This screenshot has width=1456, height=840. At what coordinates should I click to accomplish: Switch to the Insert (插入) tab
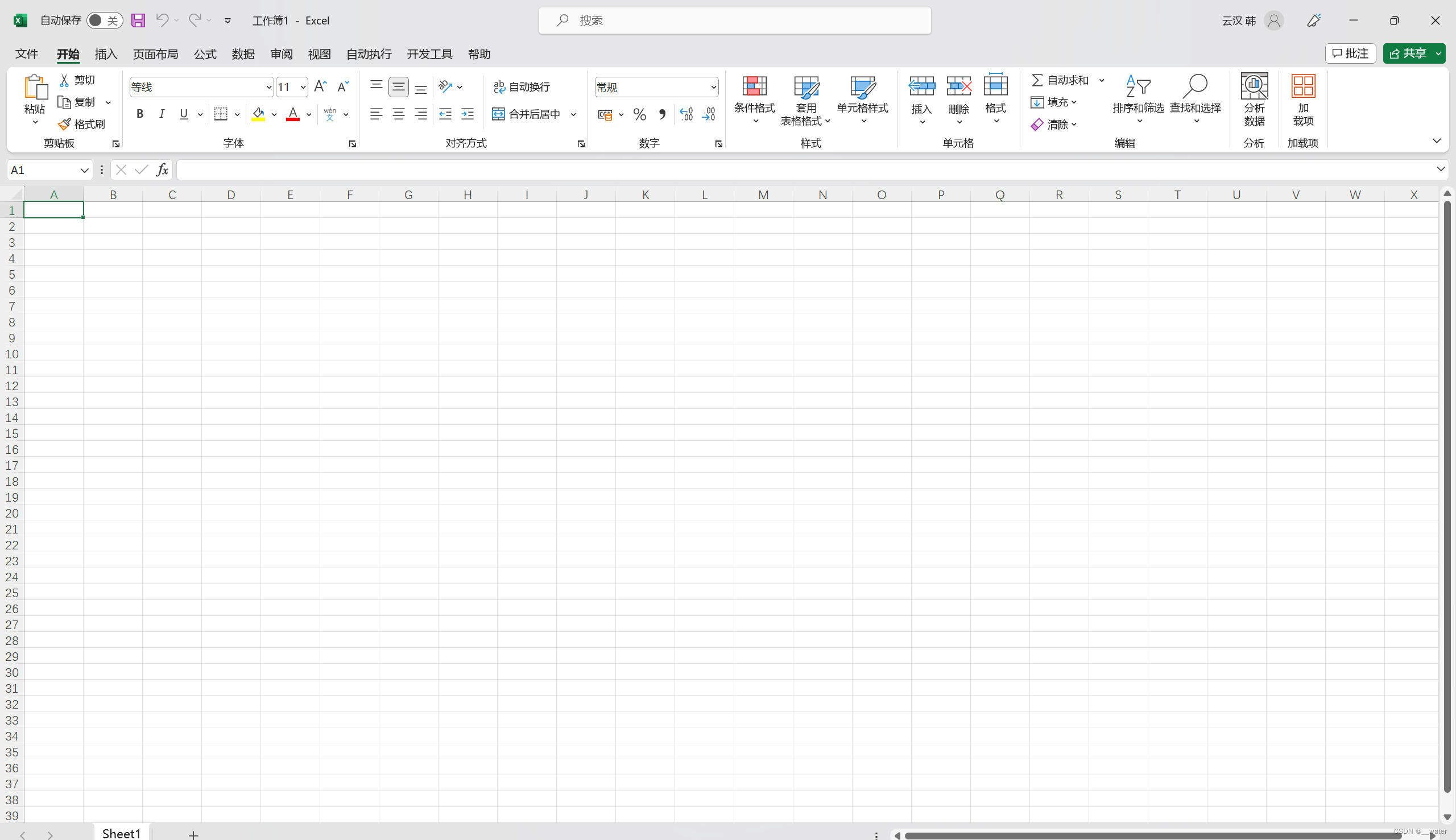click(106, 54)
